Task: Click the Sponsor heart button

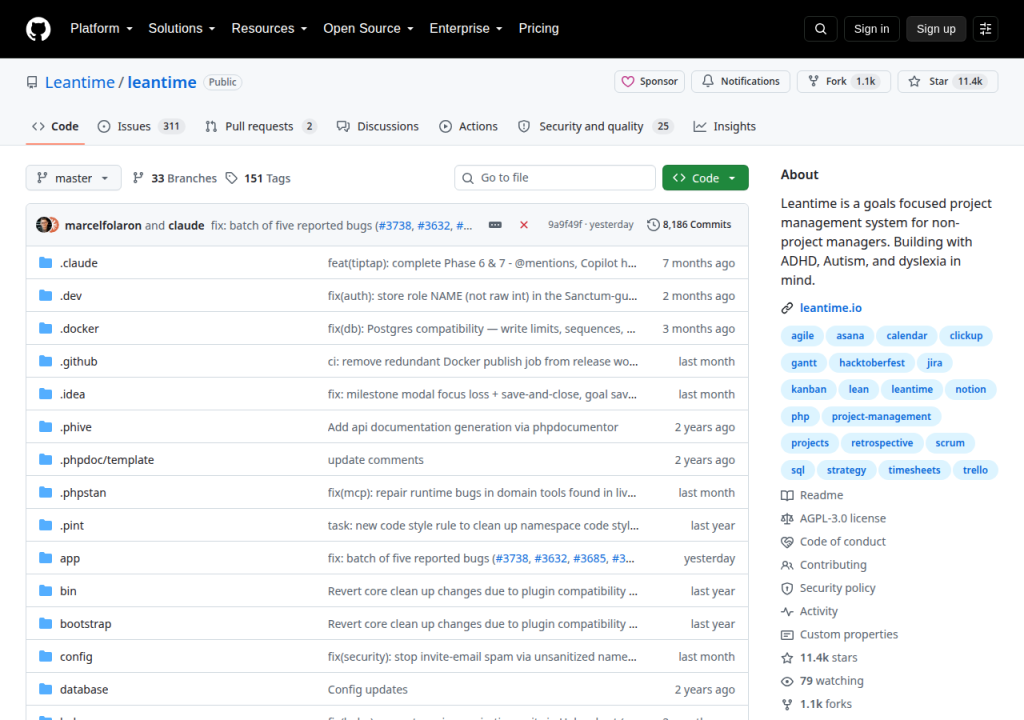Action: click(649, 82)
